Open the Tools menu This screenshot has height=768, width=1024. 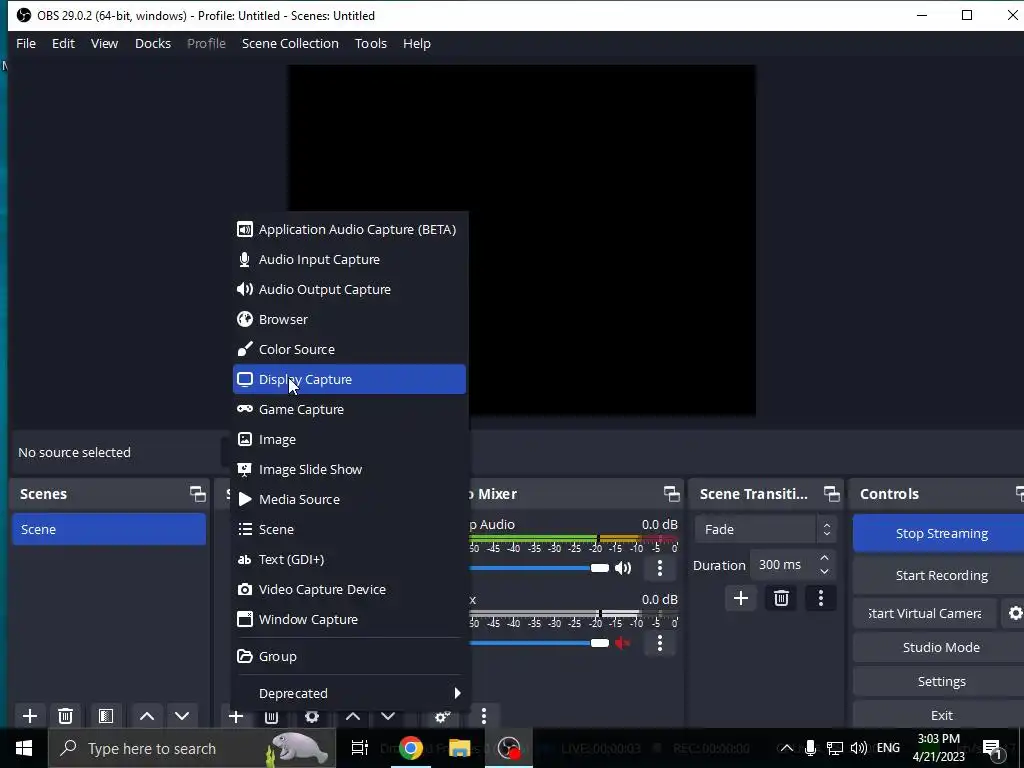pyautogui.click(x=371, y=44)
